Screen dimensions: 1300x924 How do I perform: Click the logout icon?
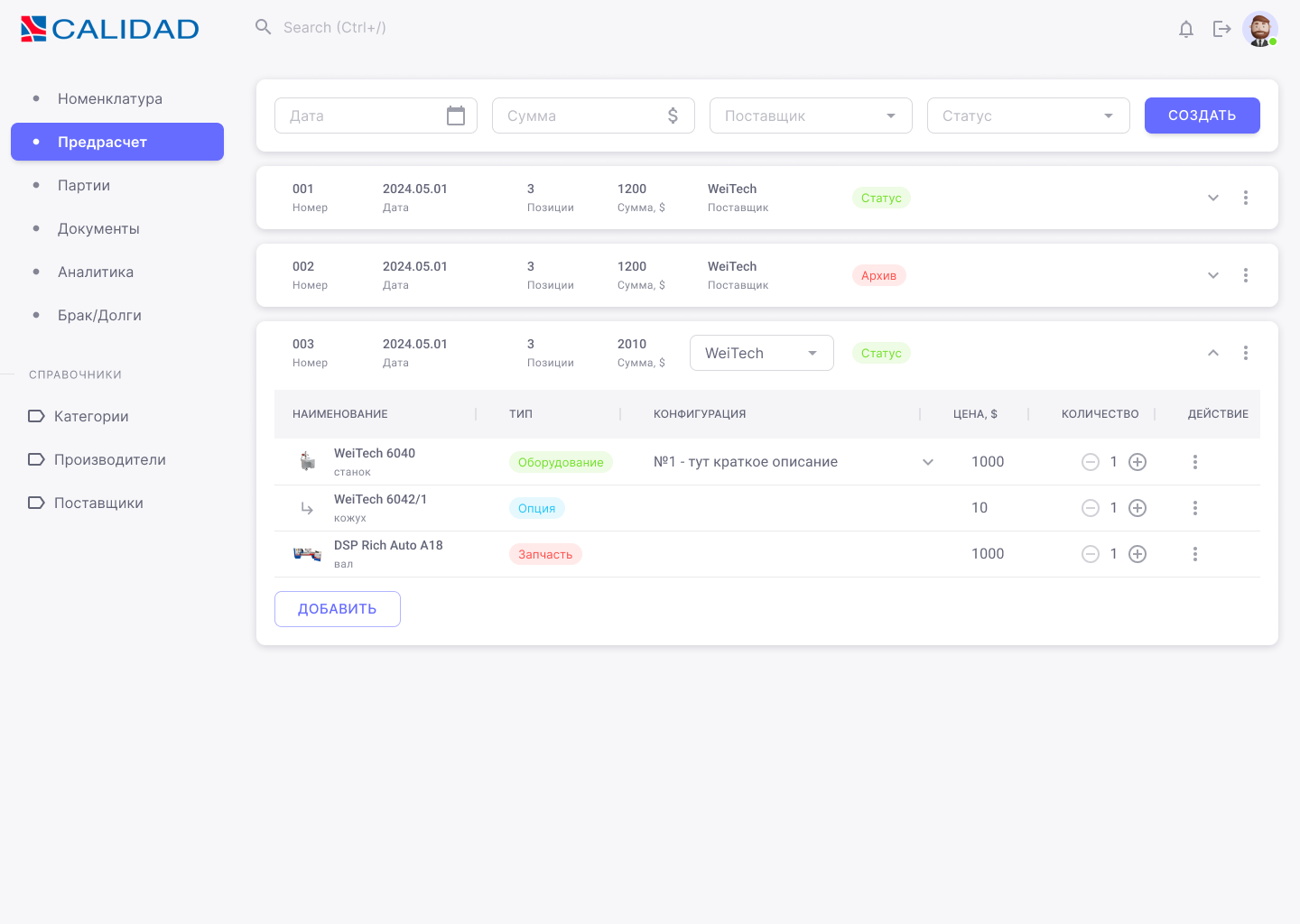coord(1222,29)
